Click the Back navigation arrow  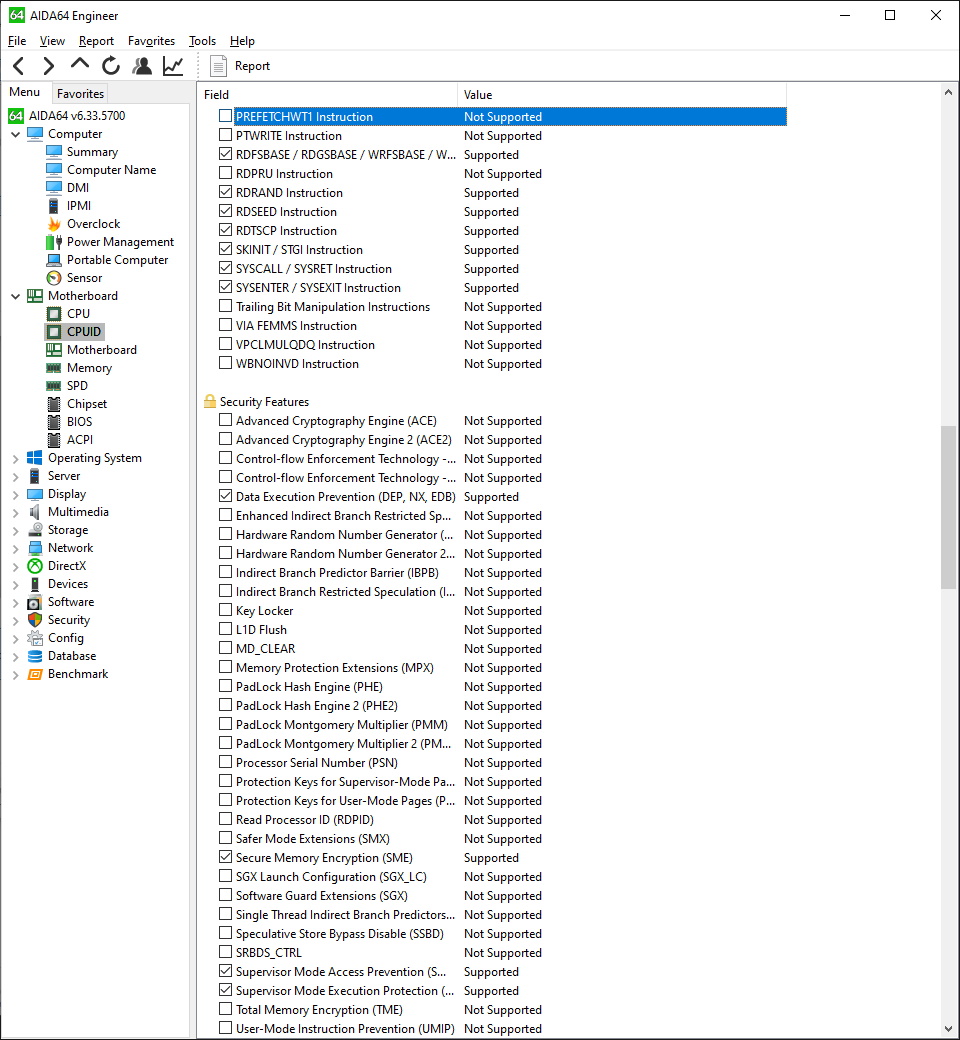19,66
